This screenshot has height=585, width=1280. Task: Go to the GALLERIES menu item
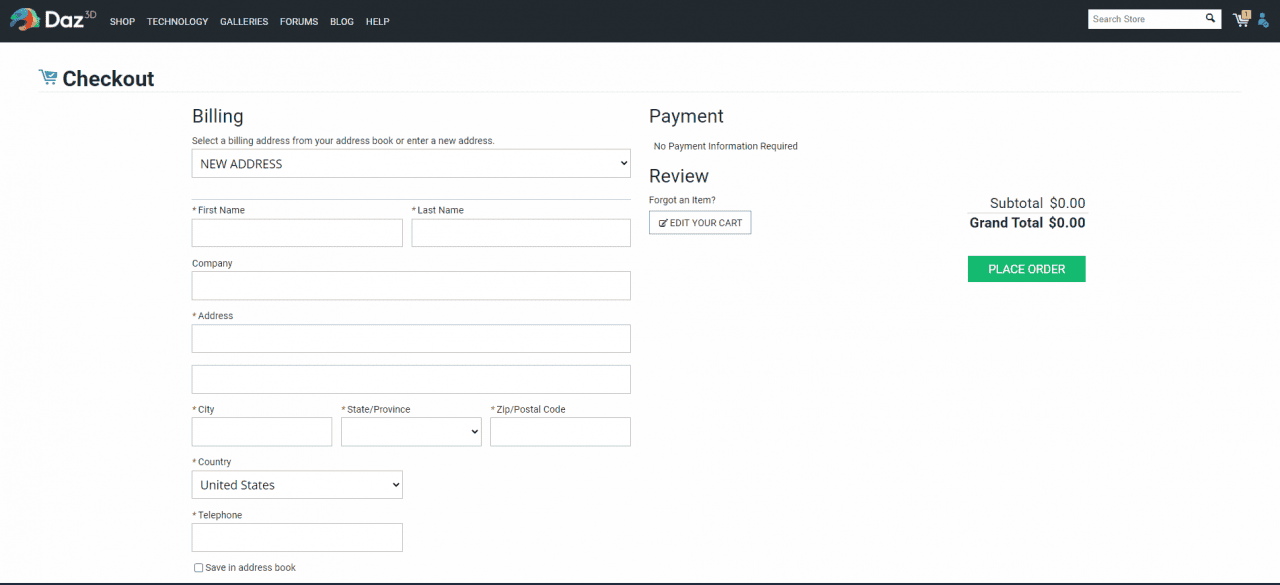pos(244,22)
